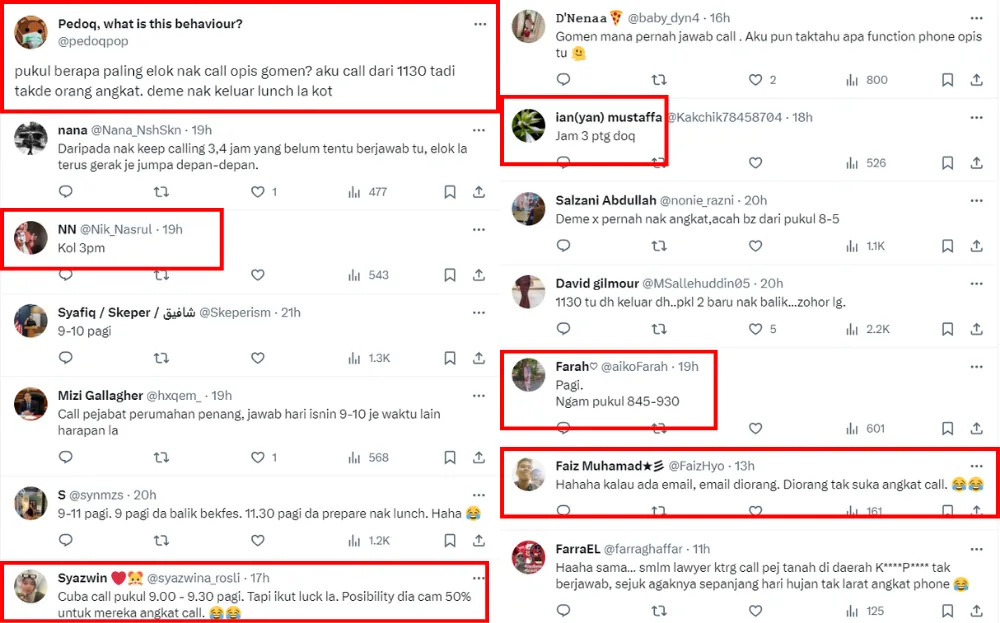Share S @synmzs's tweet

click(x=479, y=541)
